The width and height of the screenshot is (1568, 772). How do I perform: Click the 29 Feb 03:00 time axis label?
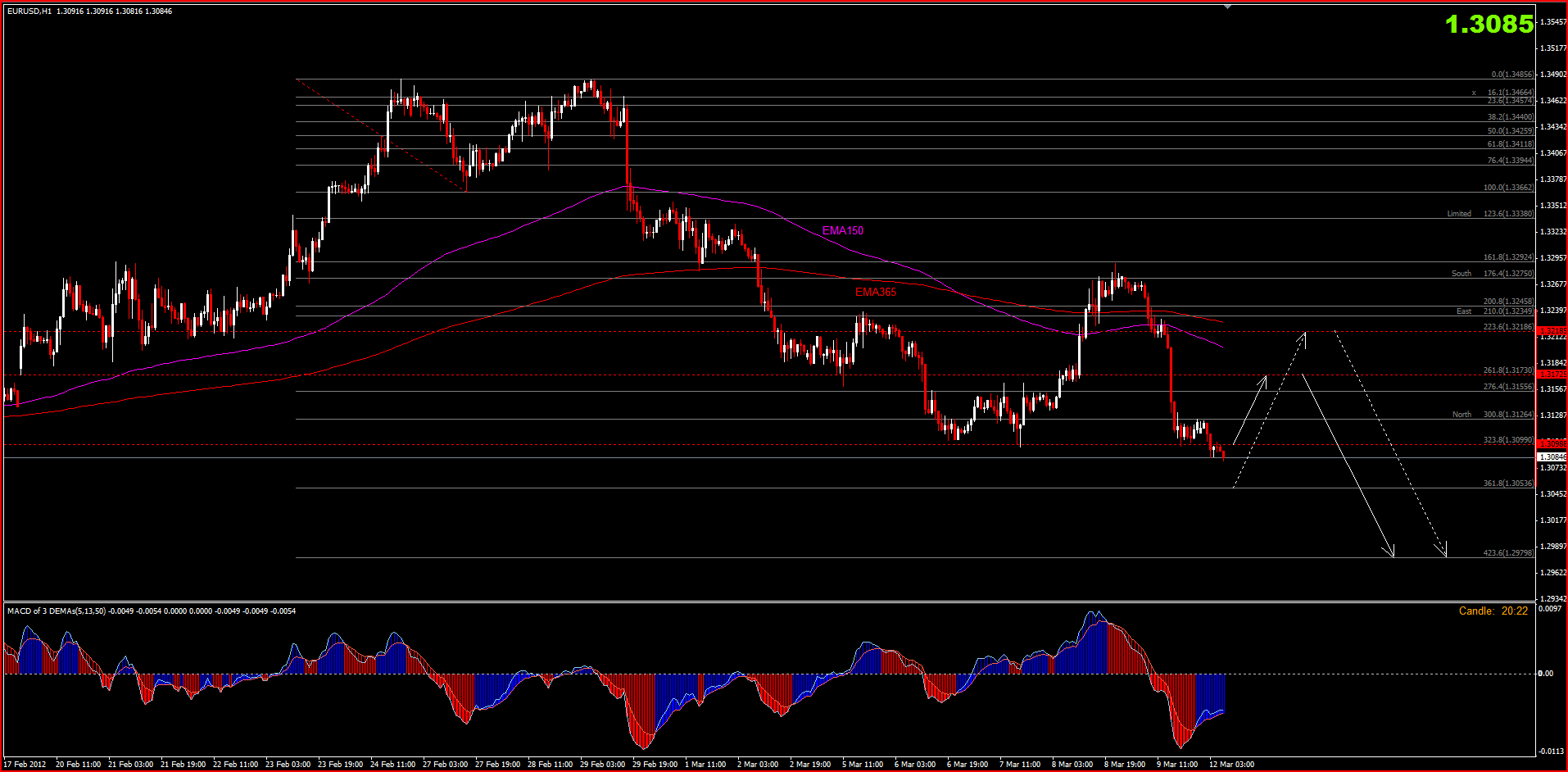pos(603,765)
